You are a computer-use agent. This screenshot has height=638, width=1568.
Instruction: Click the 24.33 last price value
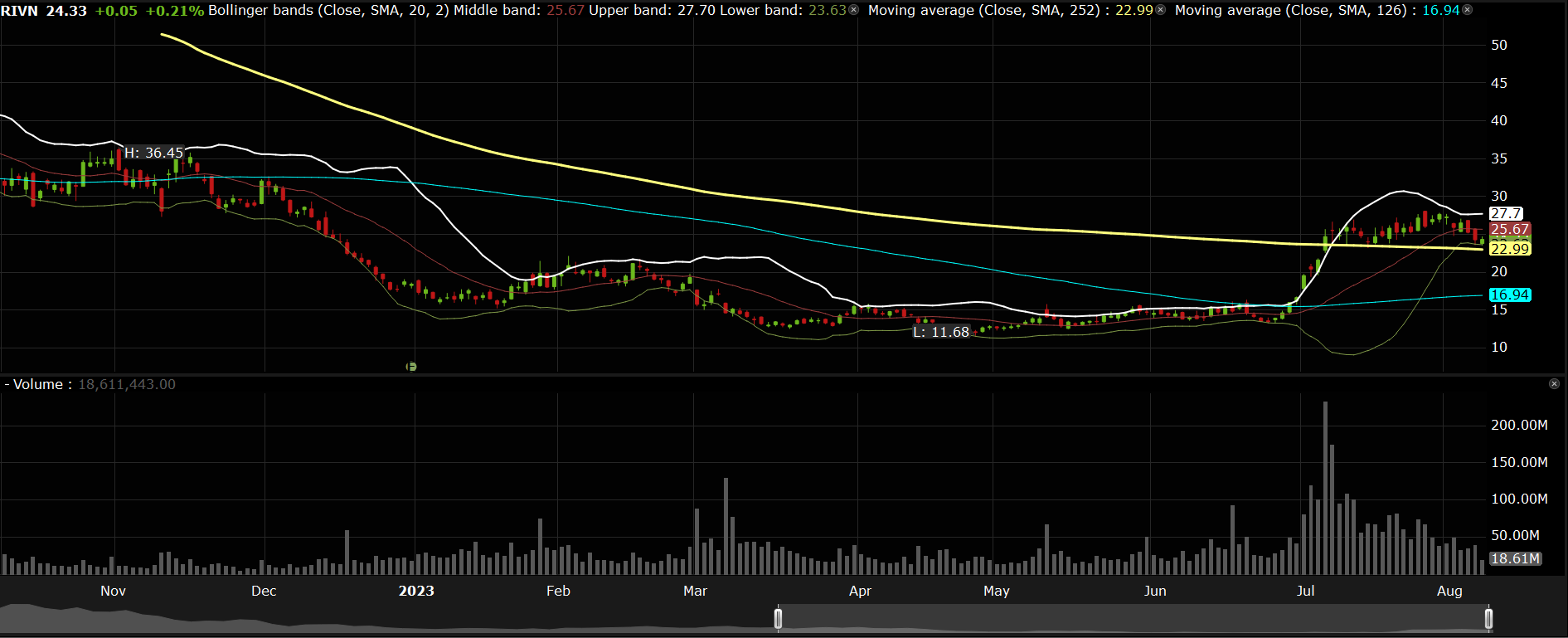[66, 11]
